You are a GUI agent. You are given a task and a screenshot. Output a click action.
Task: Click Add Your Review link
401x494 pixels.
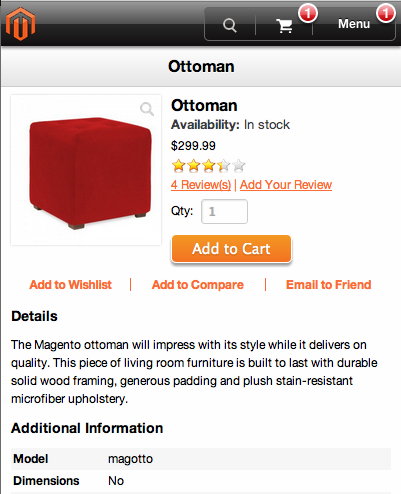pyautogui.click(x=286, y=184)
